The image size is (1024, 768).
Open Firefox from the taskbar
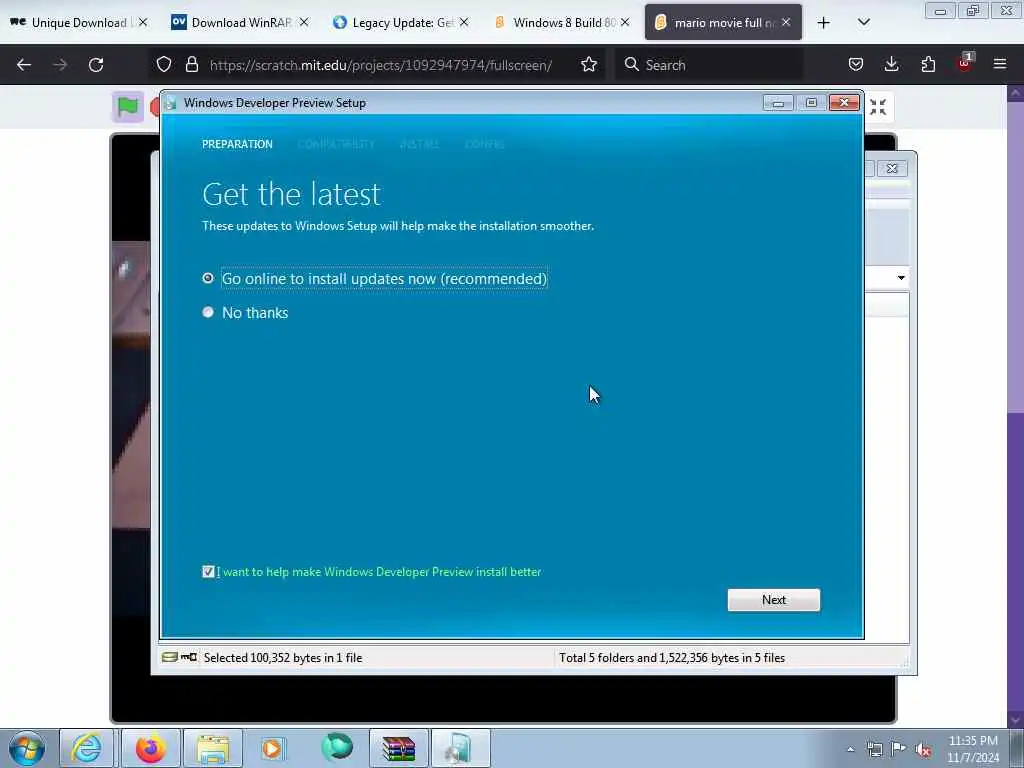click(151, 748)
